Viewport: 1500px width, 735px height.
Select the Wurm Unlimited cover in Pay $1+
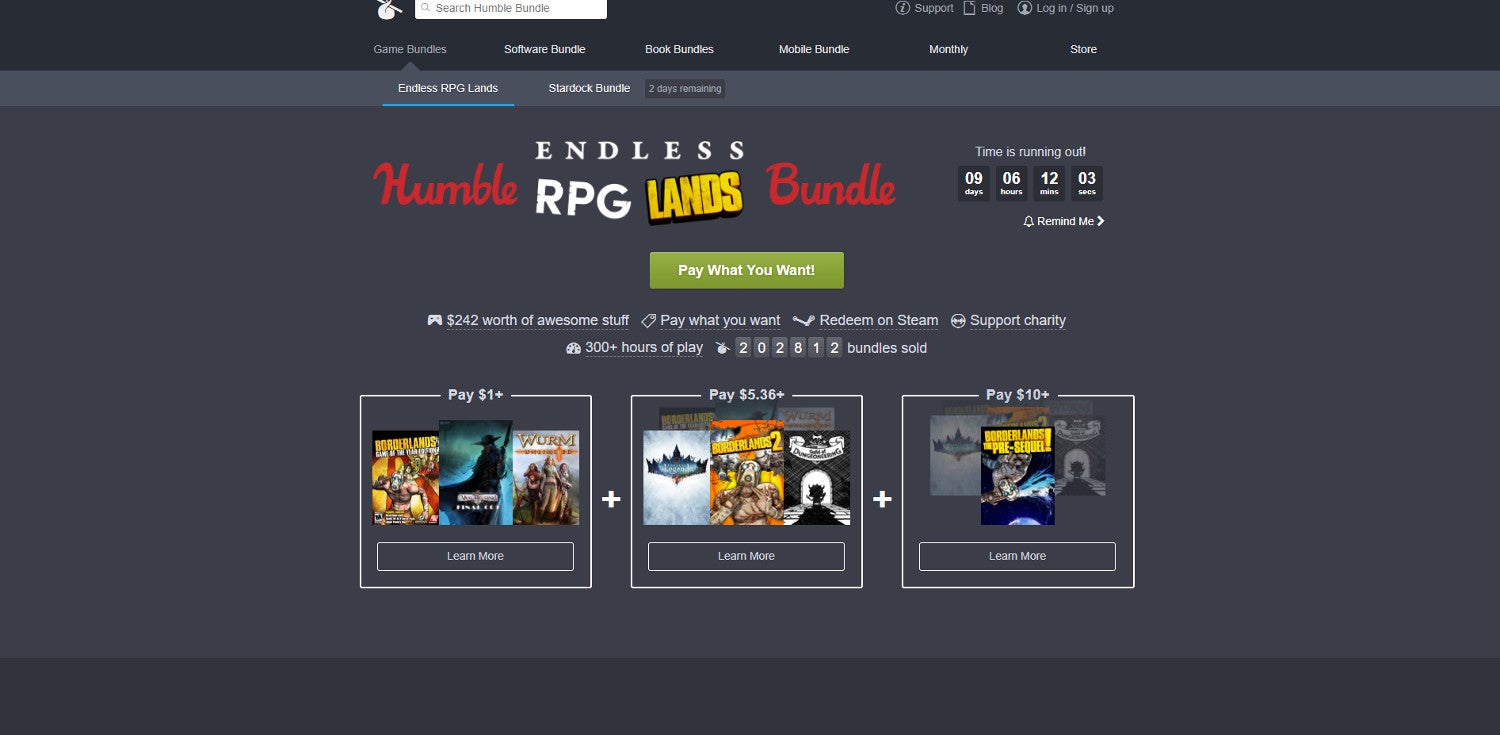click(x=546, y=478)
